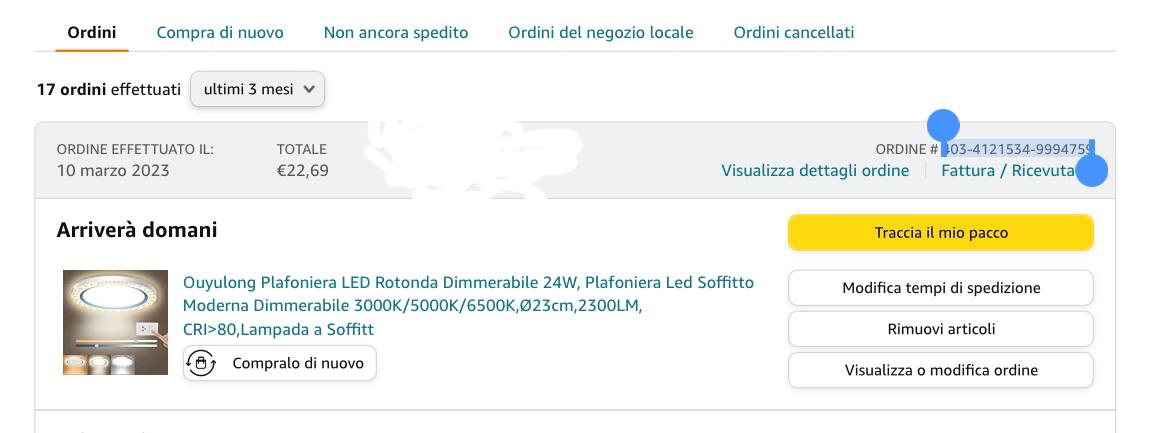Screen dimensions: 1170x433
Task: Click the right text selection handle
Action: coord(1092,171)
